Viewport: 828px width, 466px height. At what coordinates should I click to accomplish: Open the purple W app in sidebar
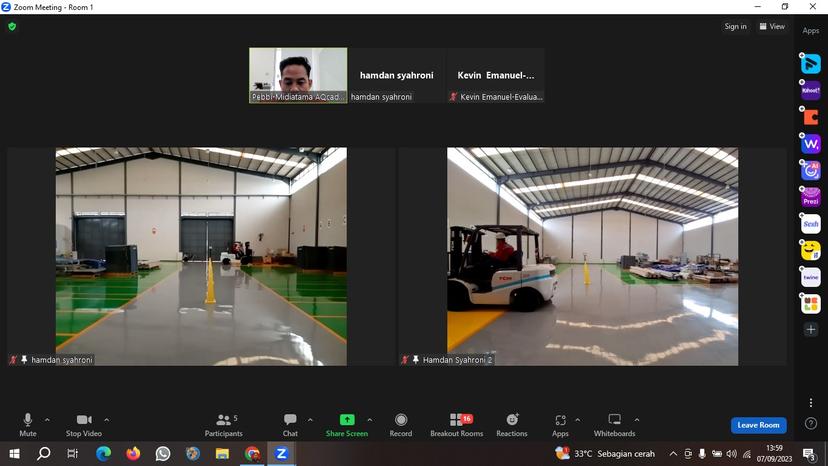point(811,144)
